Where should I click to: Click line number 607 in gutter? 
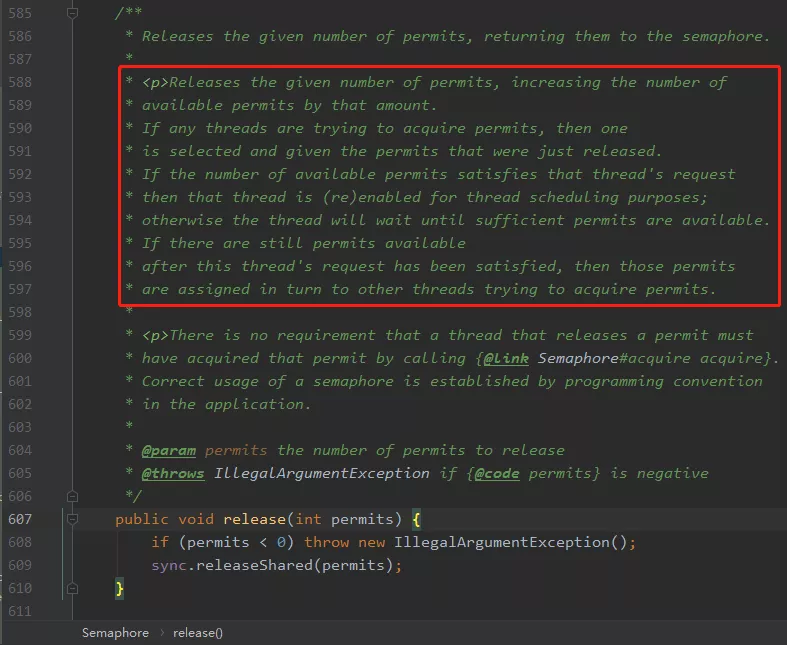[x=20, y=519]
